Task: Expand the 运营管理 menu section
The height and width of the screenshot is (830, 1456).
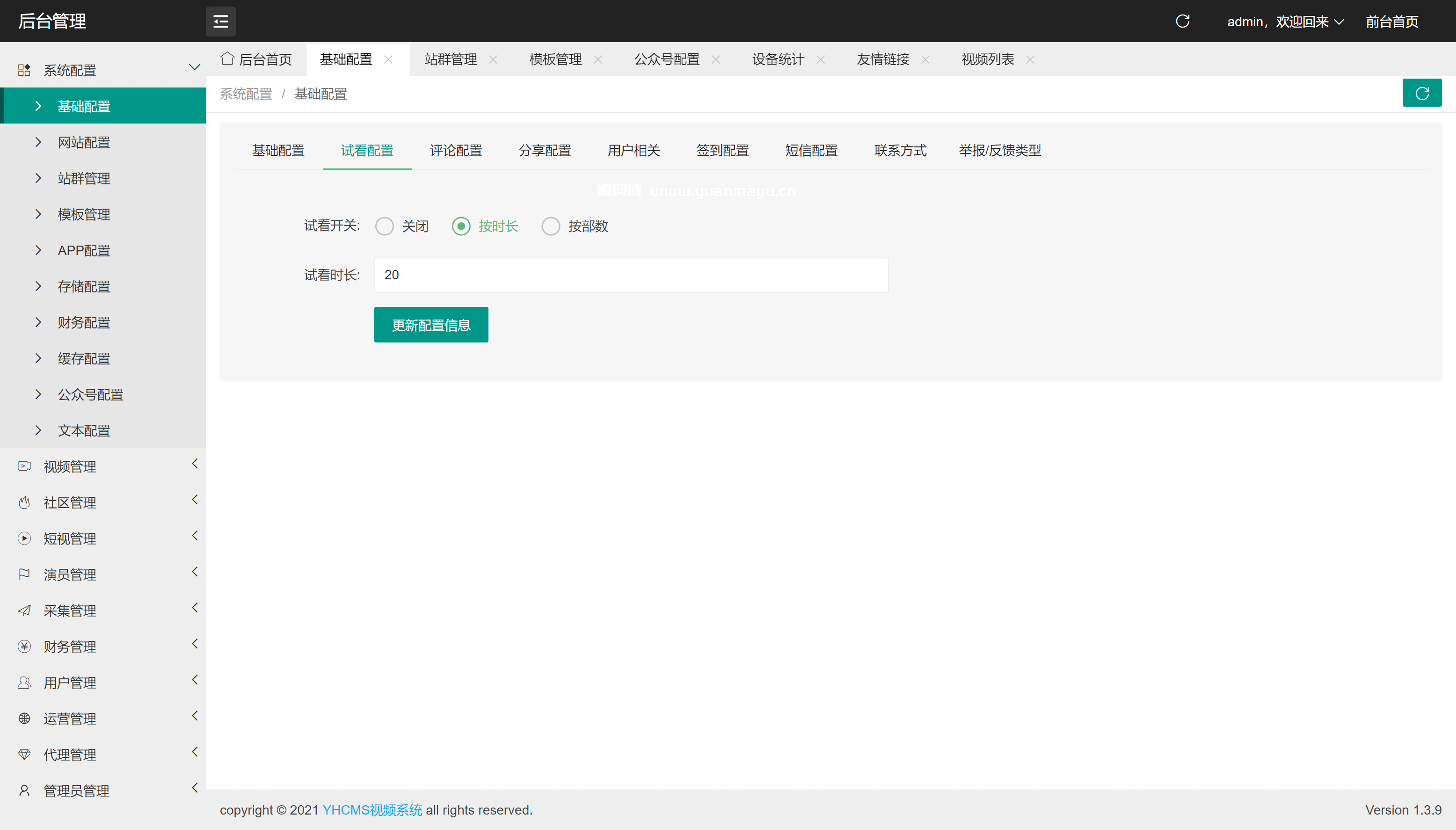Action: tap(70, 718)
